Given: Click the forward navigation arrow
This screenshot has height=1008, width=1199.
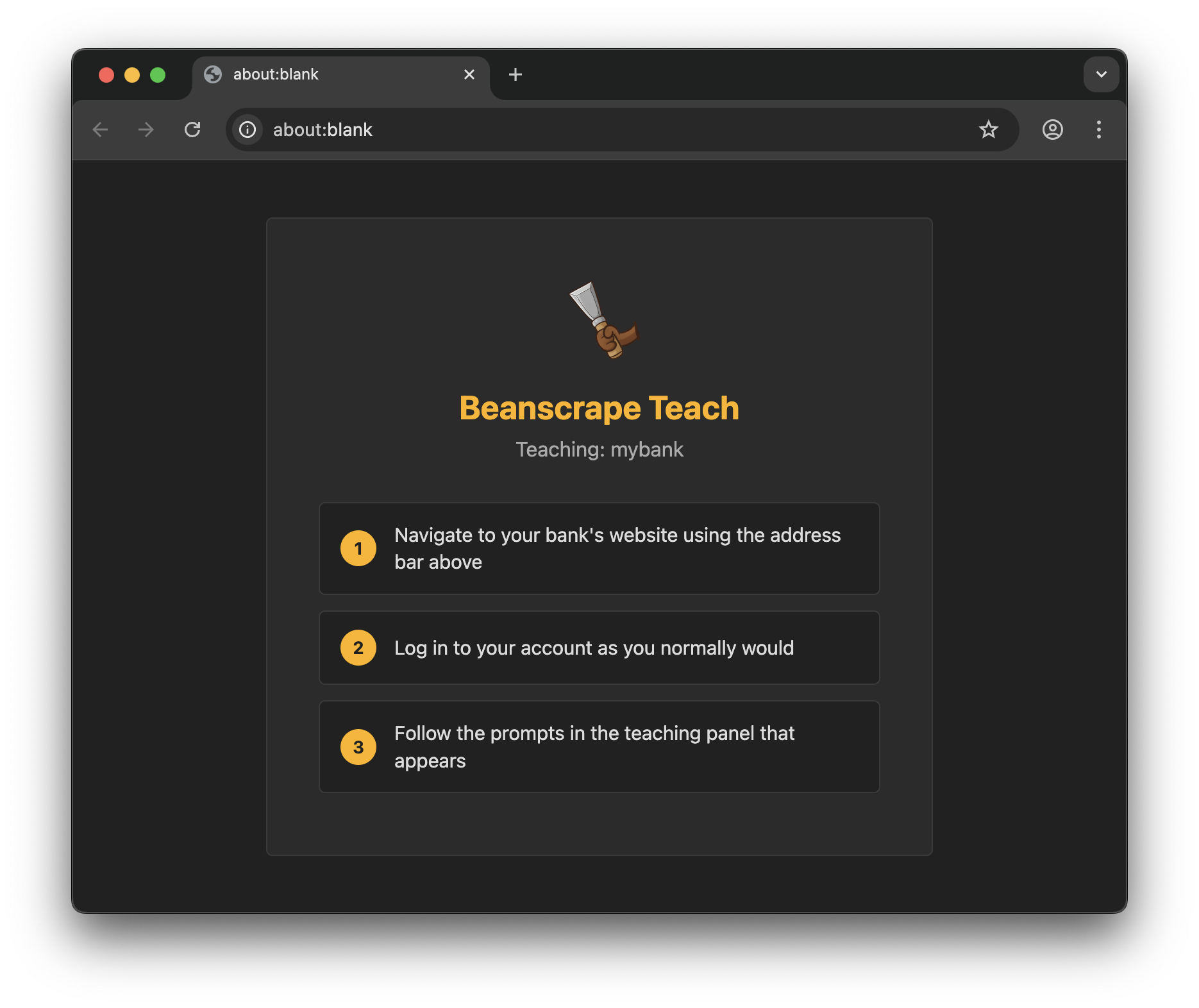Looking at the screenshot, I should (x=146, y=130).
